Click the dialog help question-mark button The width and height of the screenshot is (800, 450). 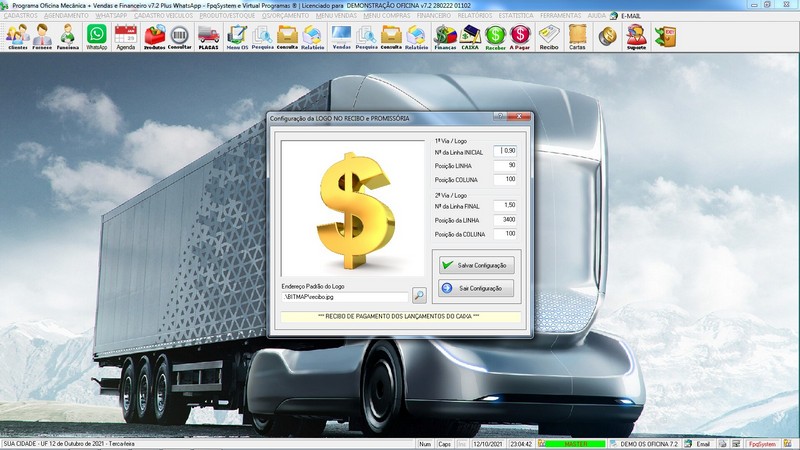point(500,116)
